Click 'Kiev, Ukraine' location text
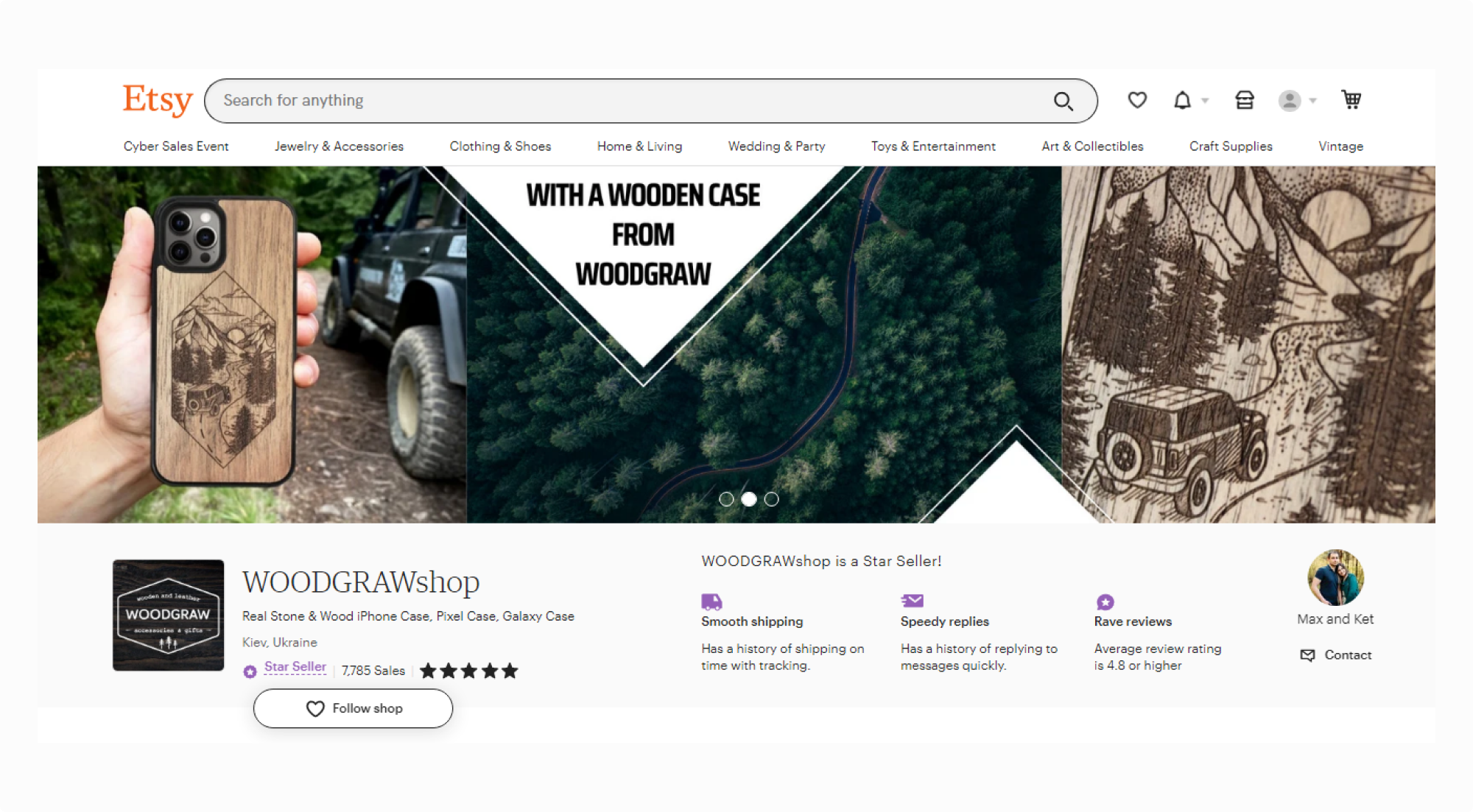Viewport: 1473px width, 812px height. pyautogui.click(x=280, y=643)
